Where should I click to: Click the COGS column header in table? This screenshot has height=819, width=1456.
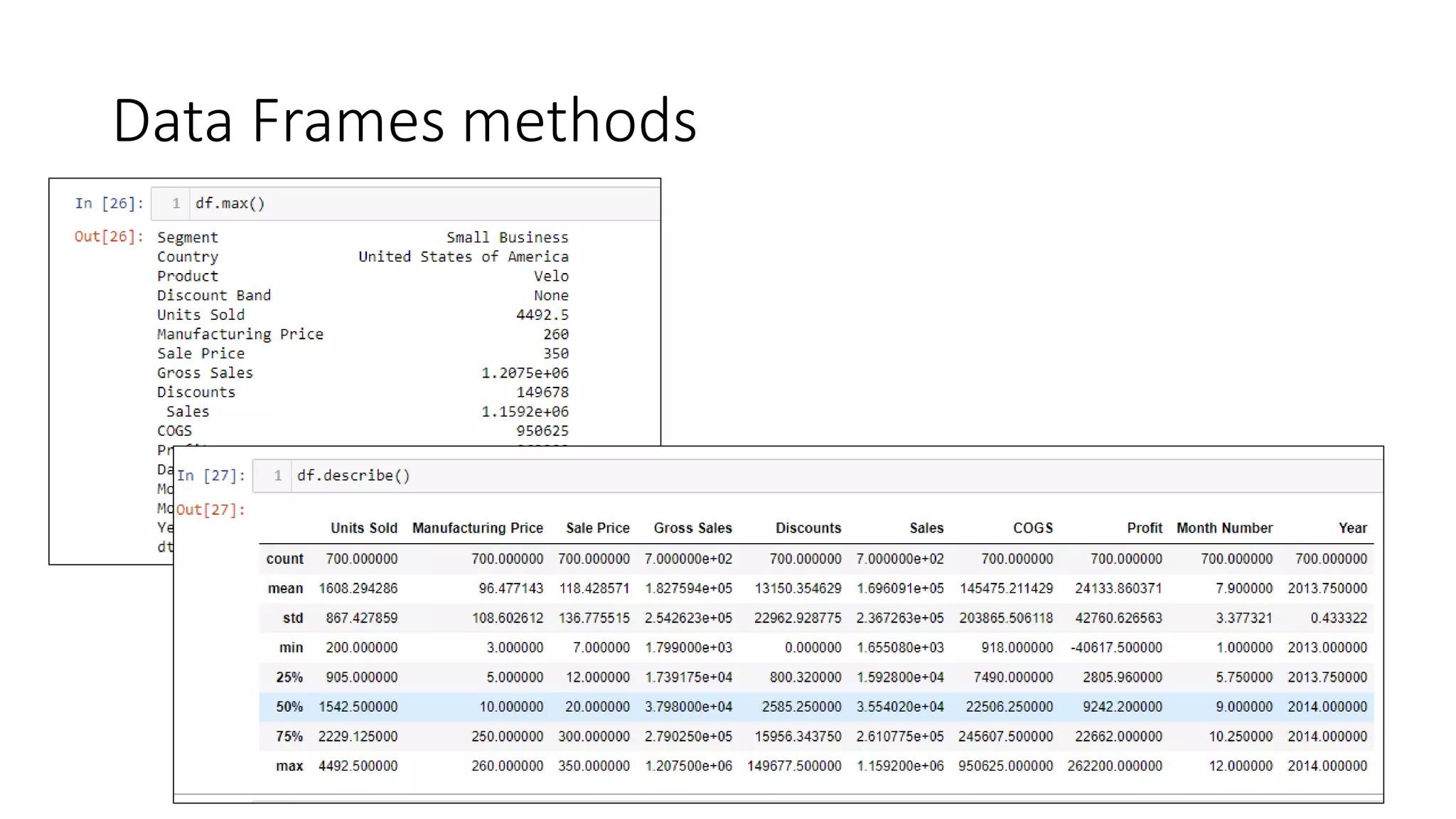(1033, 528)
